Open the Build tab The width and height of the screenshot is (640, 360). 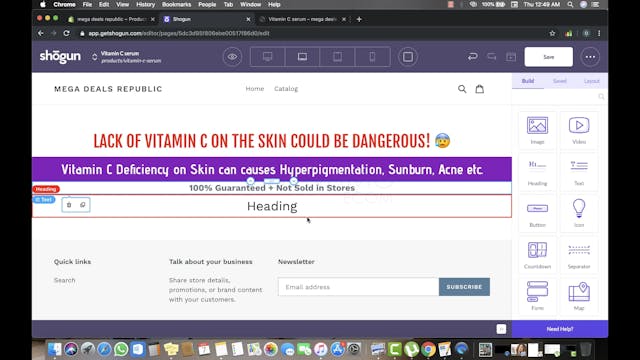pyautogui.click(x=528, y=81)
